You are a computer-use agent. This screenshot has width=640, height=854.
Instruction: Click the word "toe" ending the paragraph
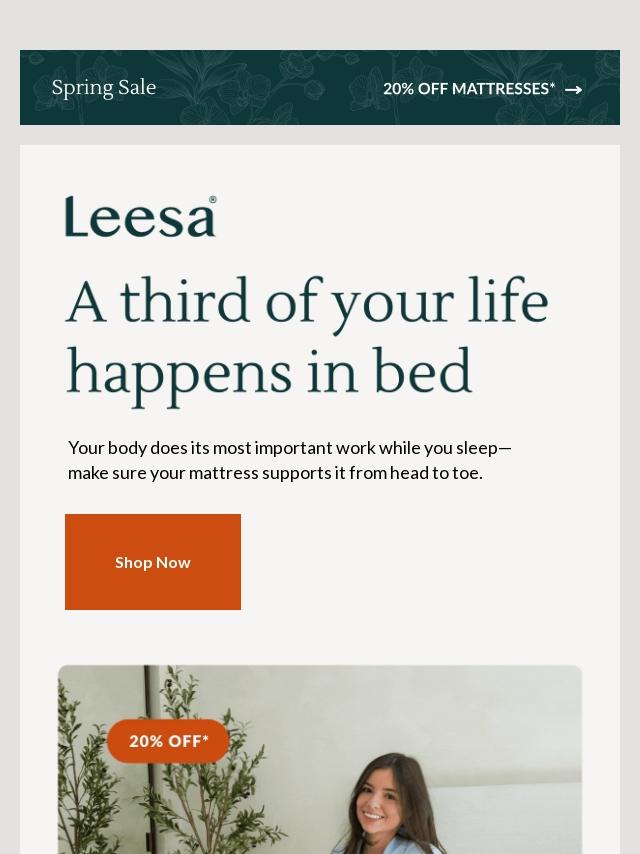click(x=465, y=473)
